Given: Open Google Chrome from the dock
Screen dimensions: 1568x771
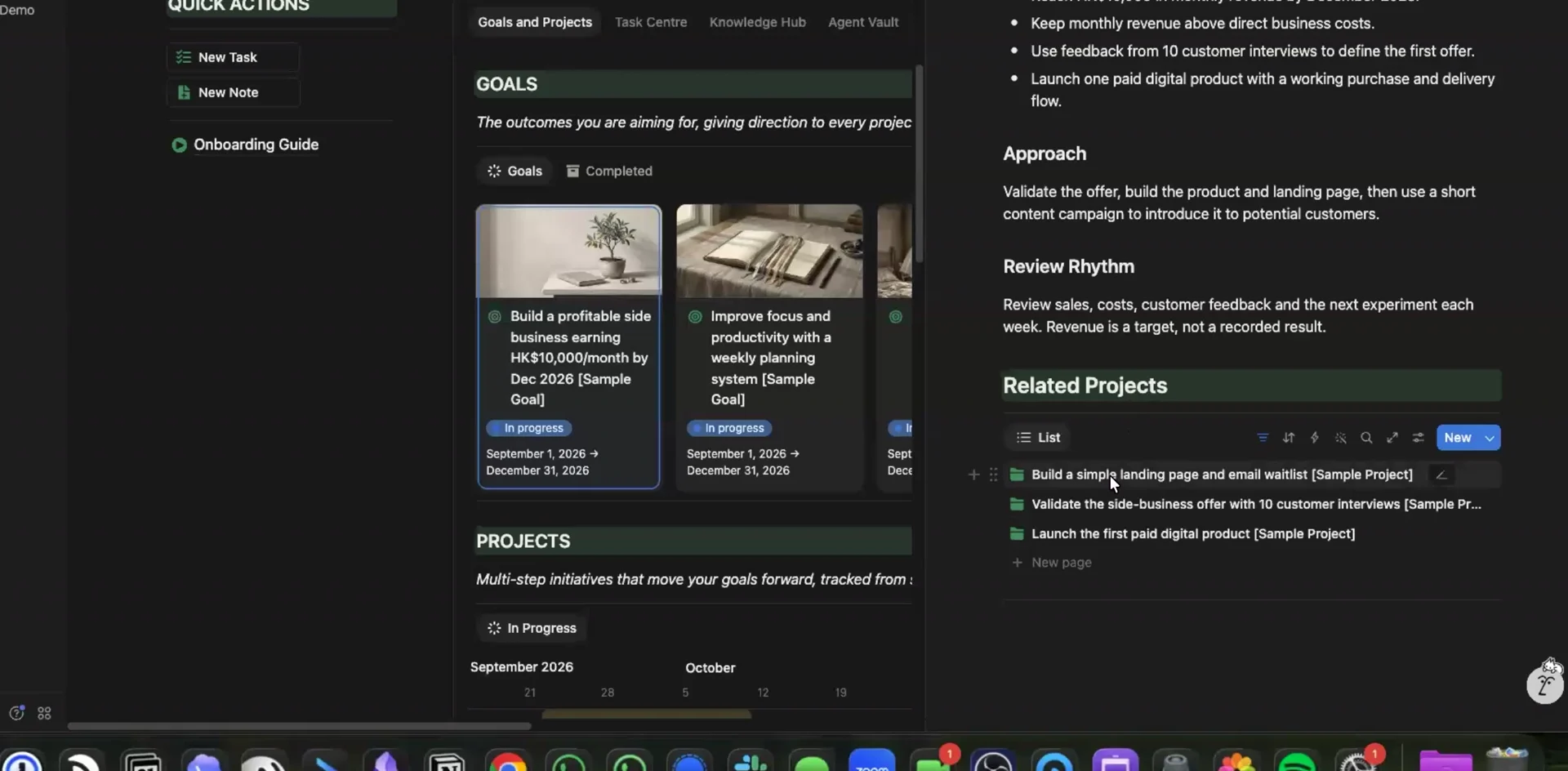Looking at the screenshot, I should coord(508,762).
